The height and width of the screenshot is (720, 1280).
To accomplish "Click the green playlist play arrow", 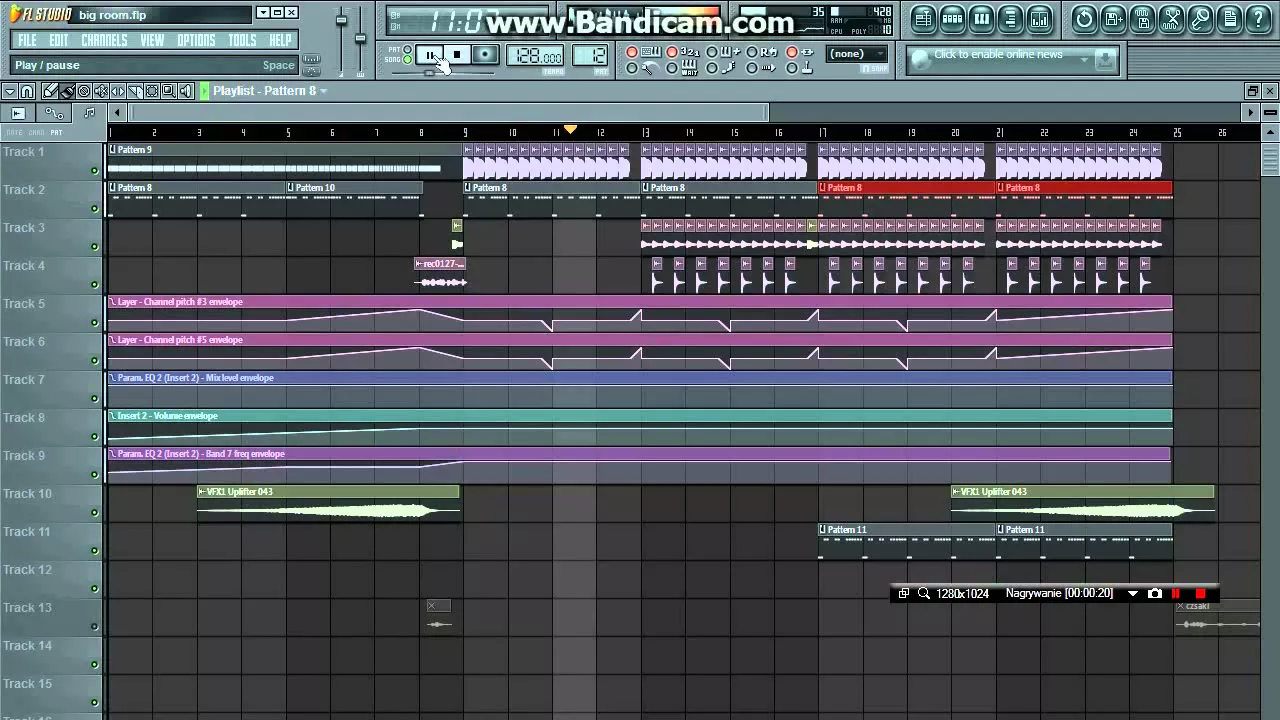I will [204, 92].
